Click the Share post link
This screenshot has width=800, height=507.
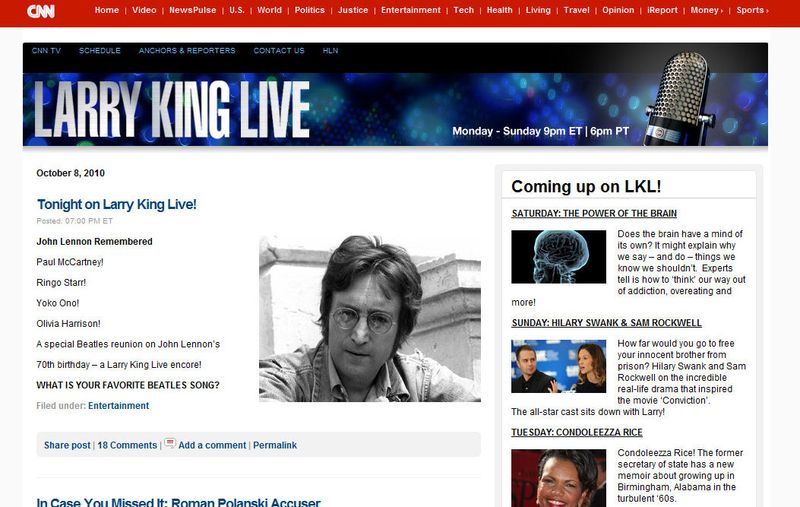point(67,445)
